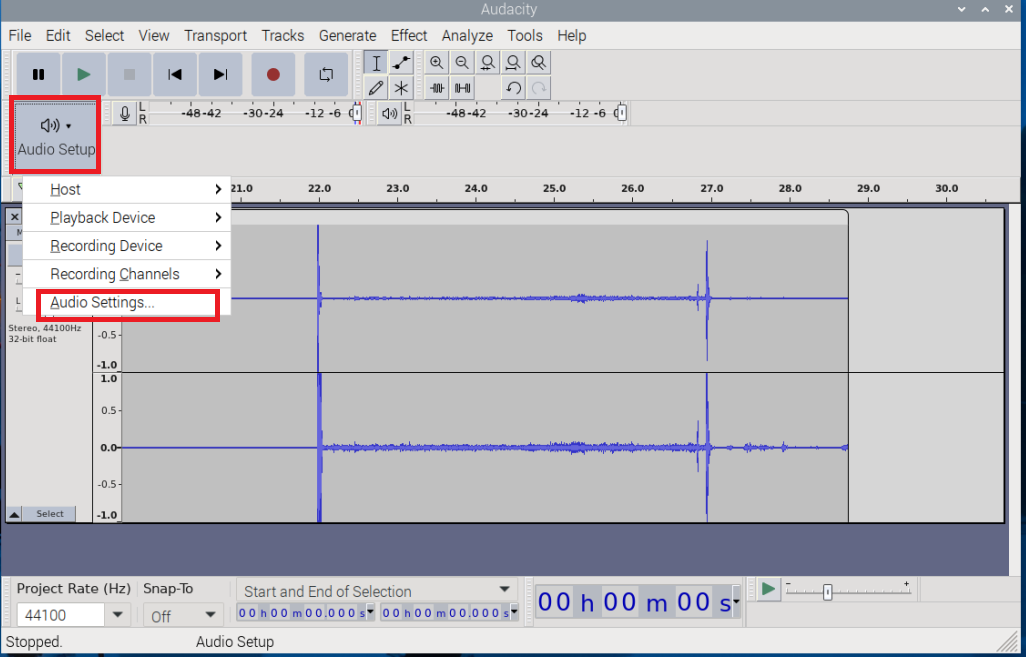Open the Edit menu
Screen dimensions: 1026x657
pyautogui.click(x=58, y=35)
